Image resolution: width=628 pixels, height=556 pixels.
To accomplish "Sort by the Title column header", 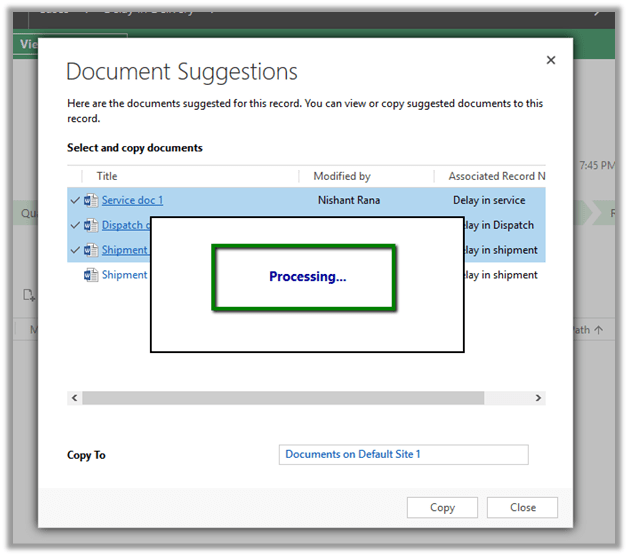I will (107, 176).
